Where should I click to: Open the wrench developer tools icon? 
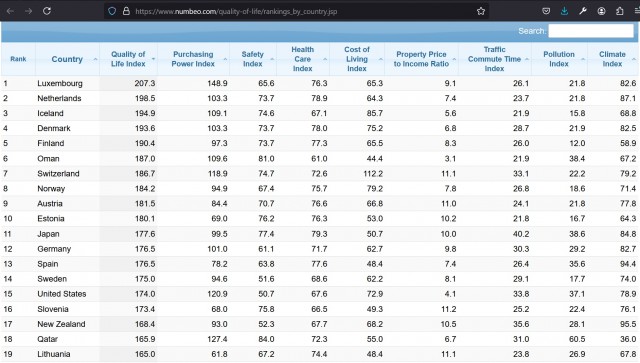point(583,11)
